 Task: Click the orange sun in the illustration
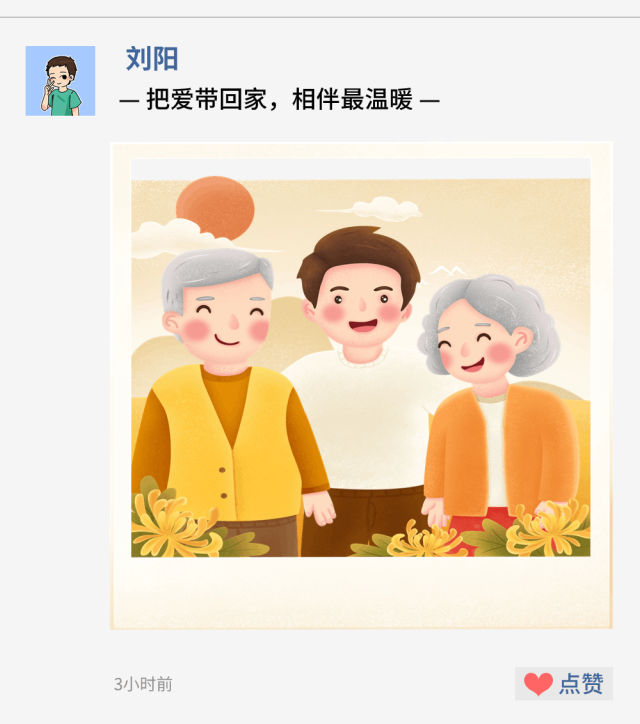point(215,208)
